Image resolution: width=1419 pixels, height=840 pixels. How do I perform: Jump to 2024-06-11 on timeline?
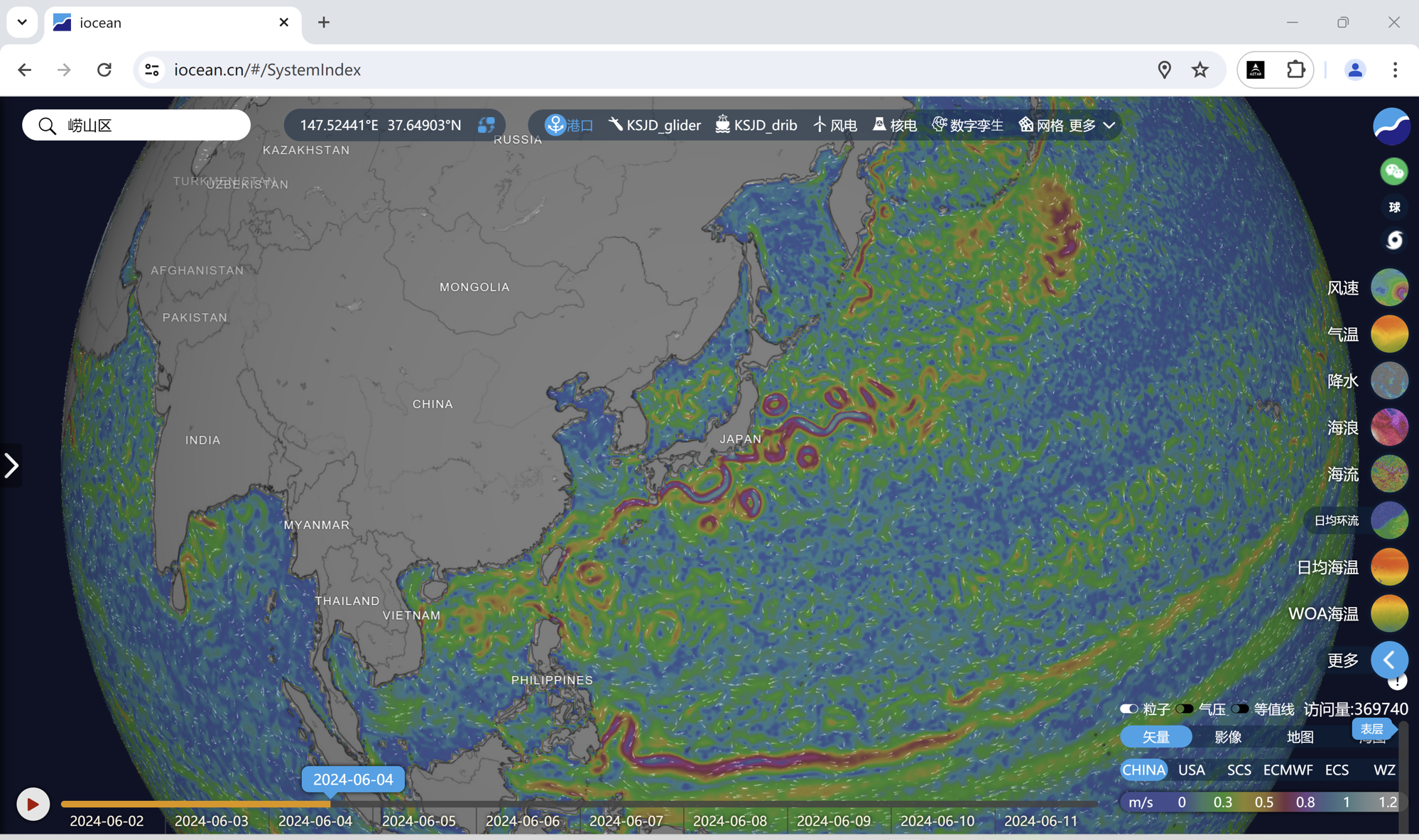[1040, 821]
